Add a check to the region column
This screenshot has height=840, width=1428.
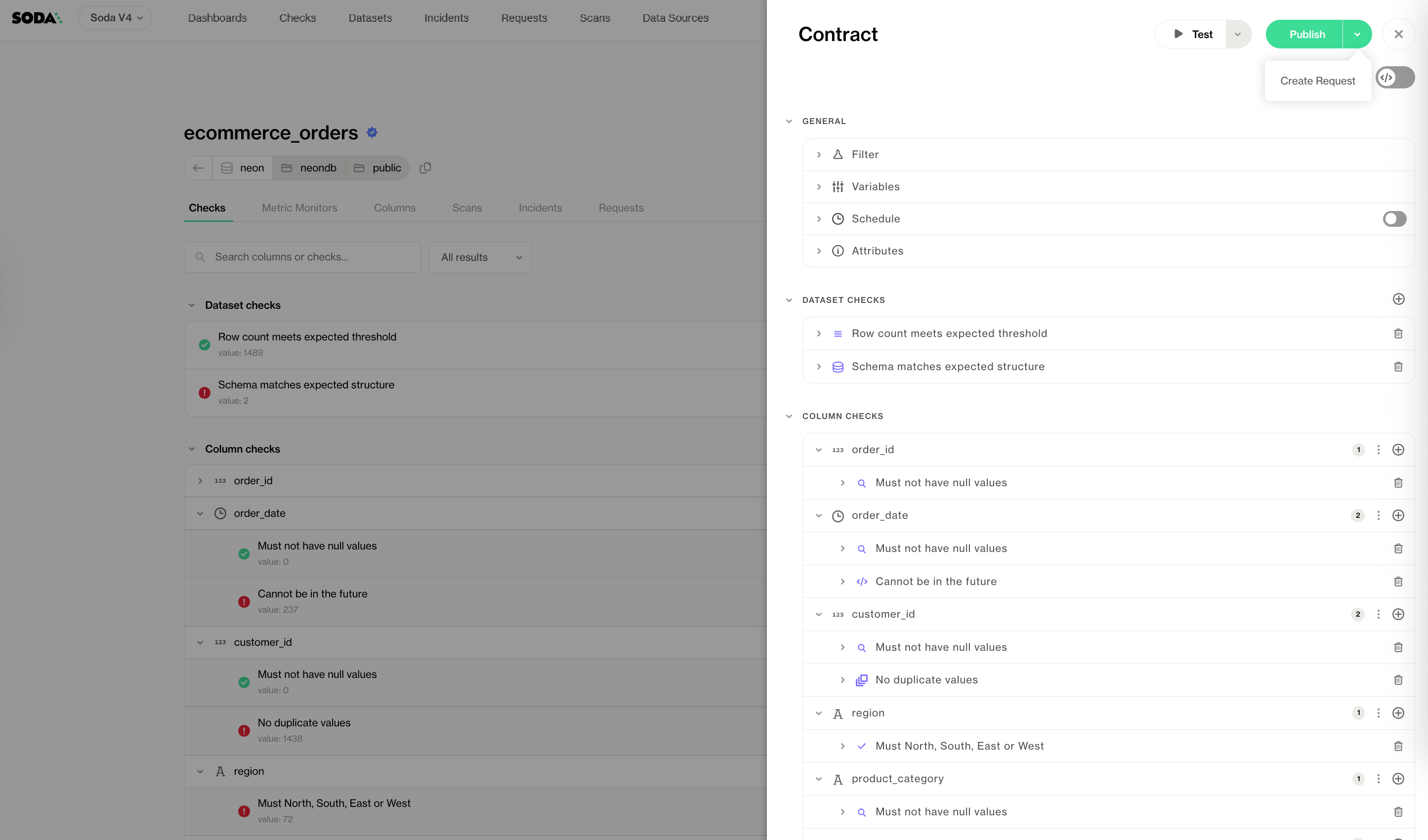[1398, 713]
